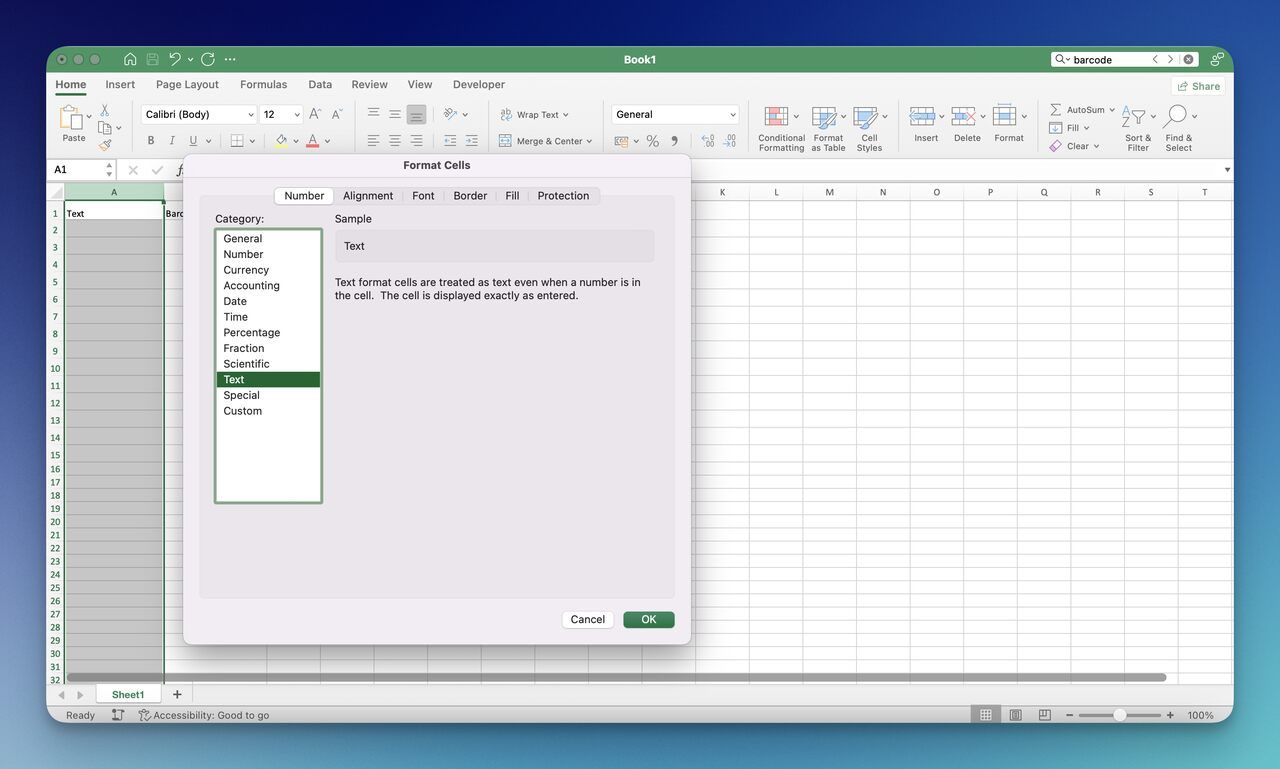Click the Undo arrow icon

tap(175, 59)
